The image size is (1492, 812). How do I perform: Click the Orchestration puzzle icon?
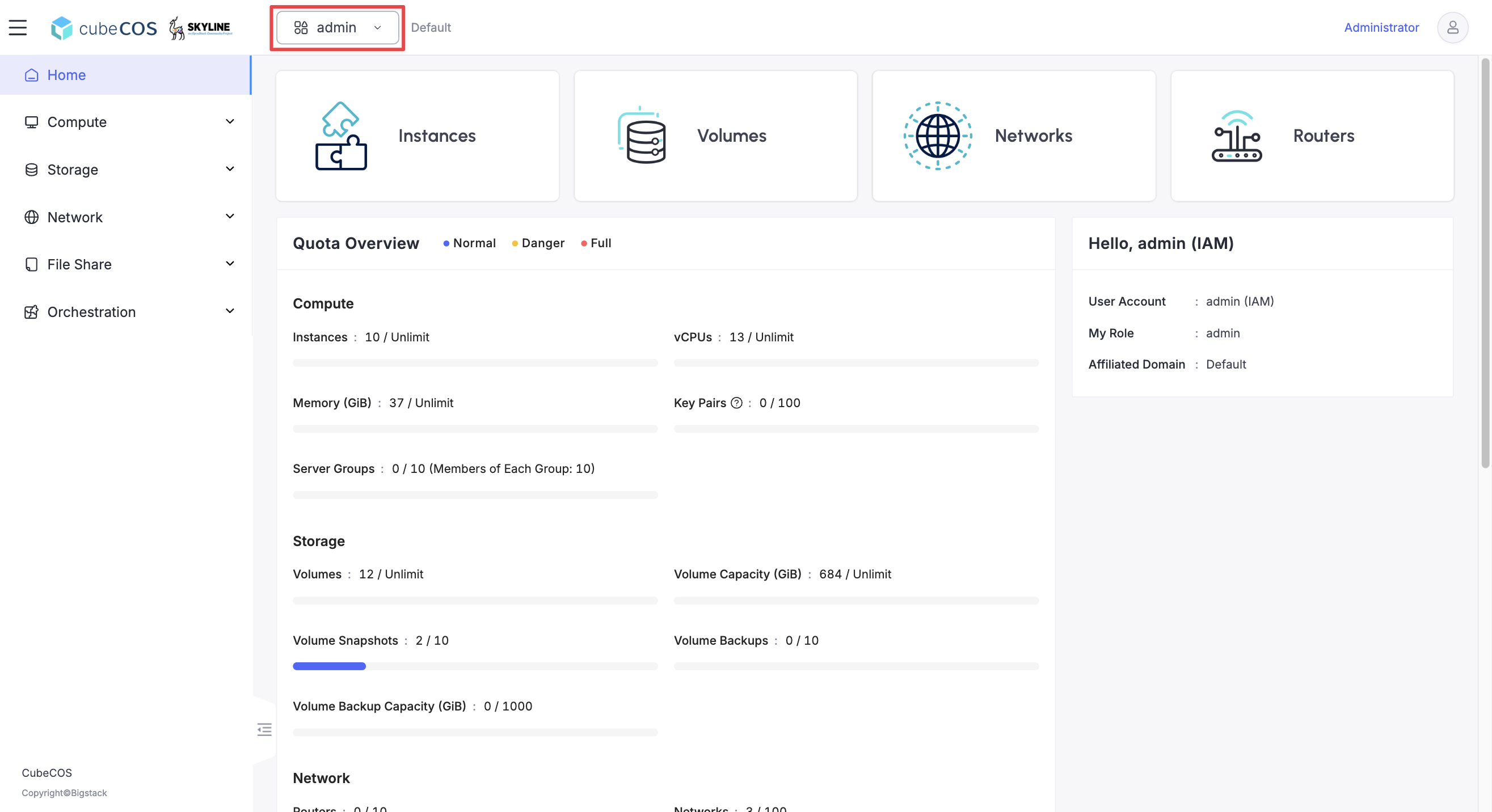31,312
